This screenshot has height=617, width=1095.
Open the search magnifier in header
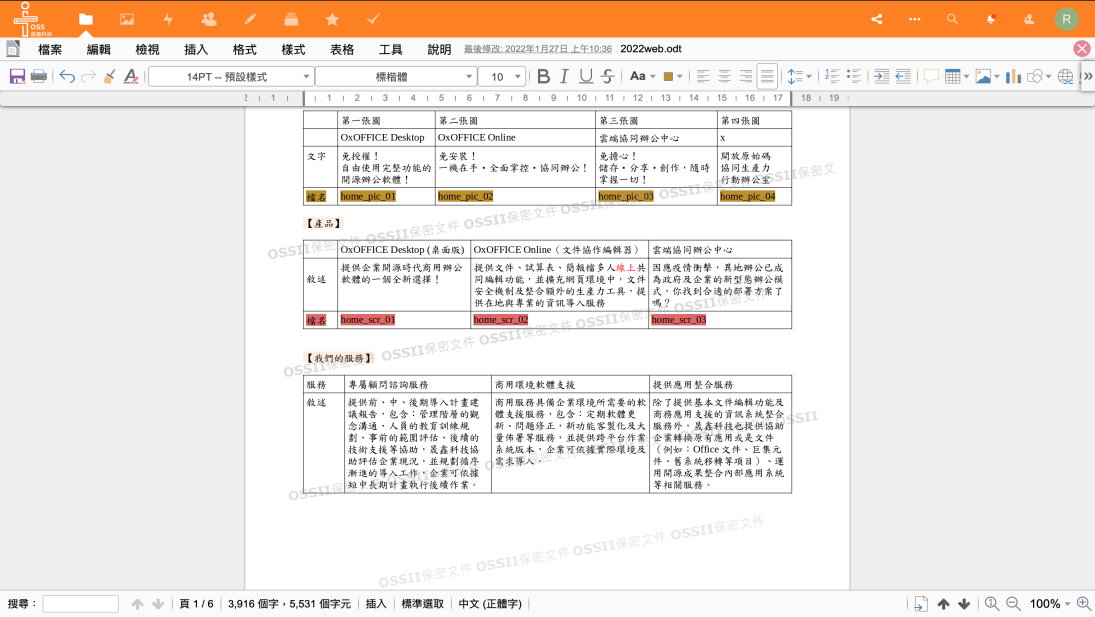pos(953,19)
